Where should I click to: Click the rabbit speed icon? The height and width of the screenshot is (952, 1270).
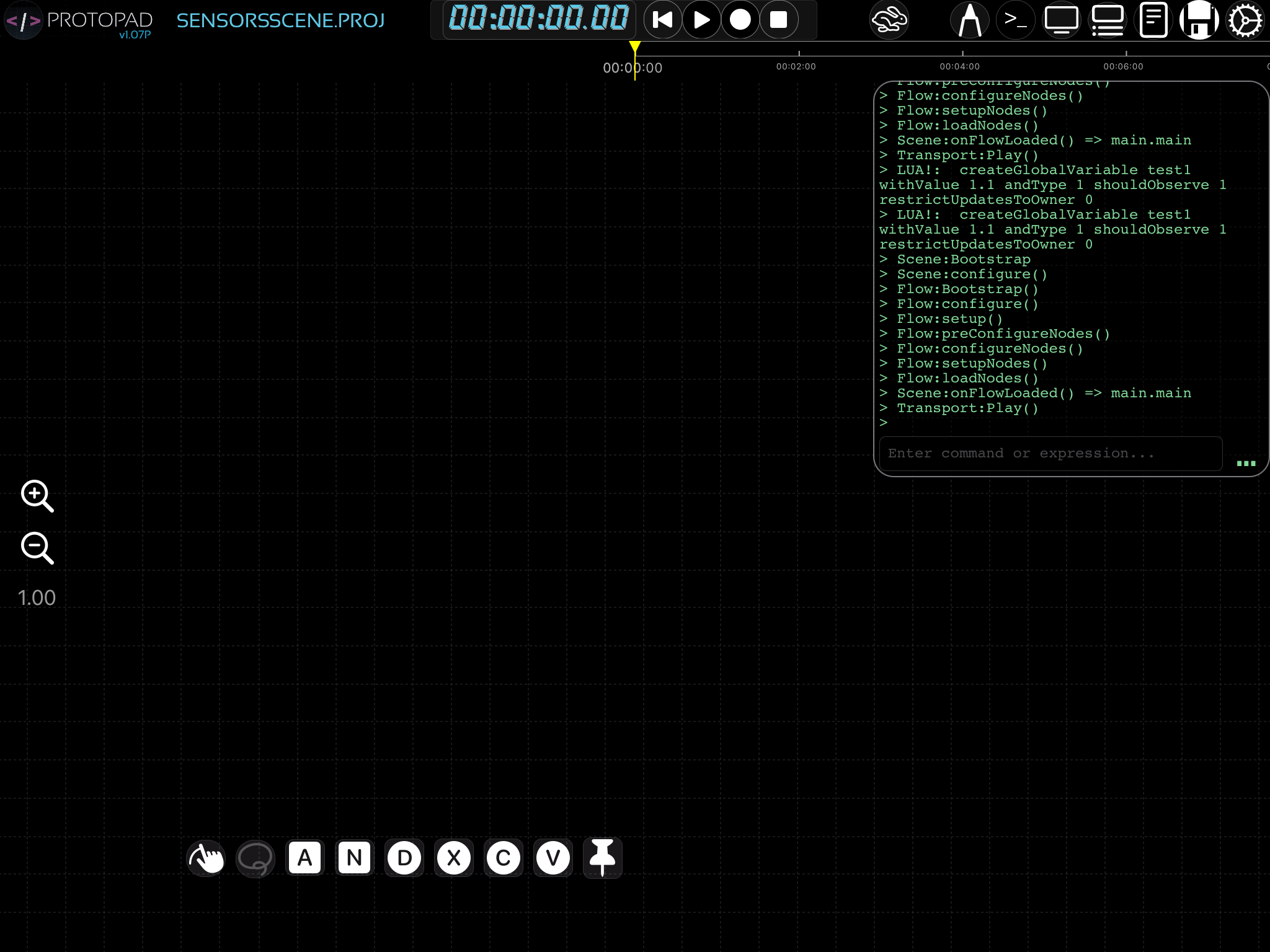889,20
